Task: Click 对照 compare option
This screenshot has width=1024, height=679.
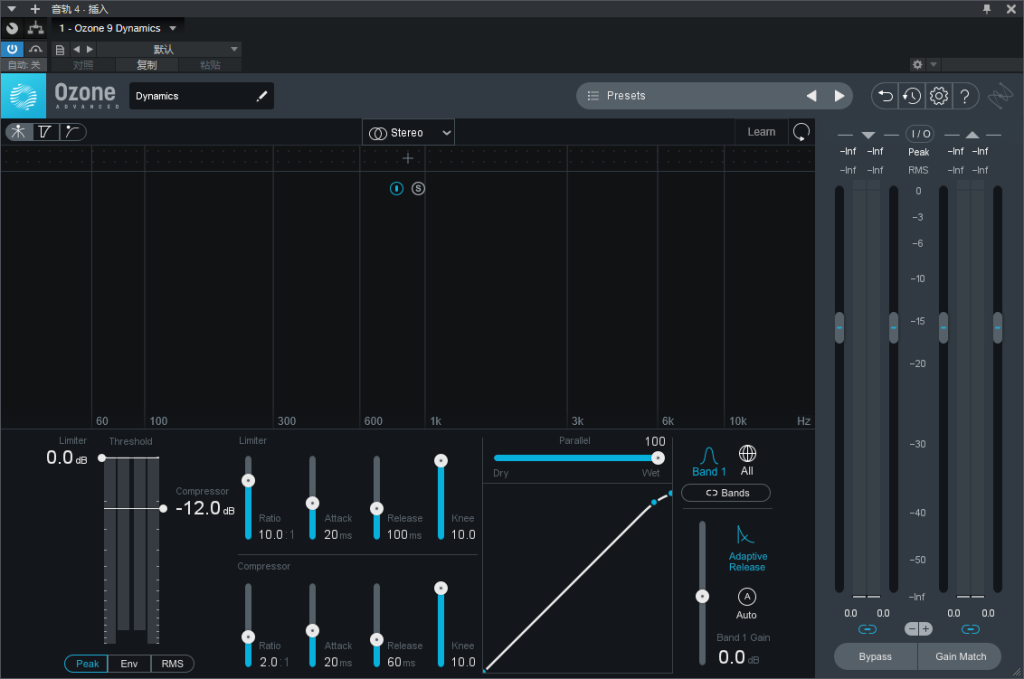Action: (x=83, y=65)
